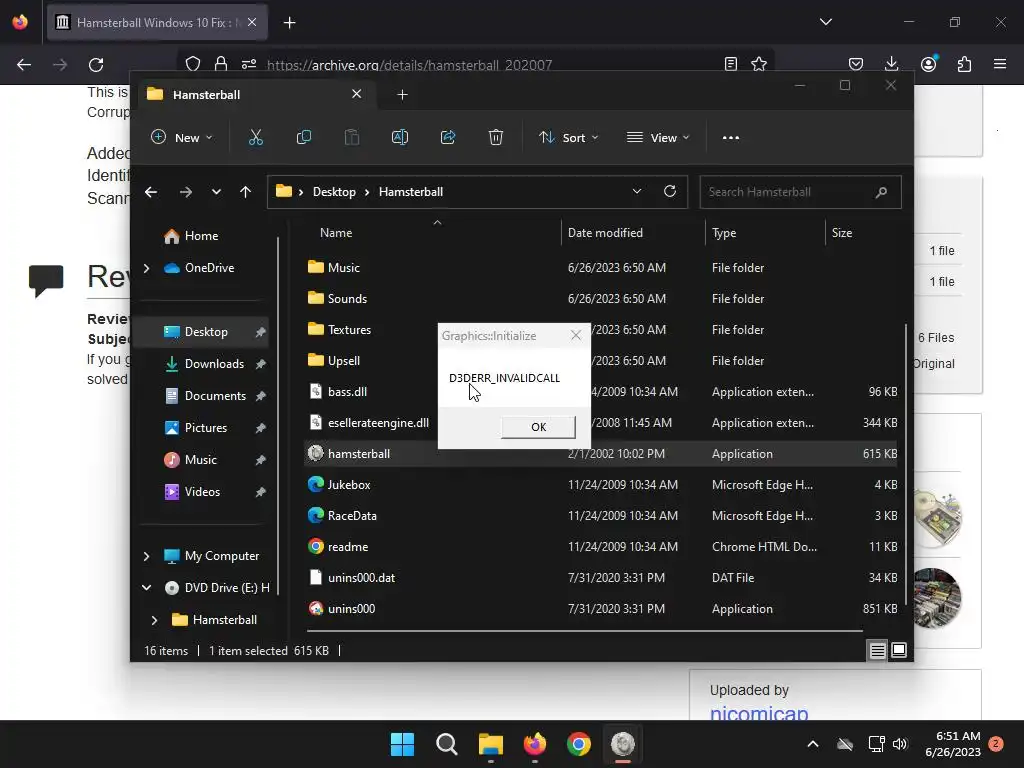This screenshot has height=768, width=1024.
Task: Select the Jukebox file
Action: click(349, 485)
